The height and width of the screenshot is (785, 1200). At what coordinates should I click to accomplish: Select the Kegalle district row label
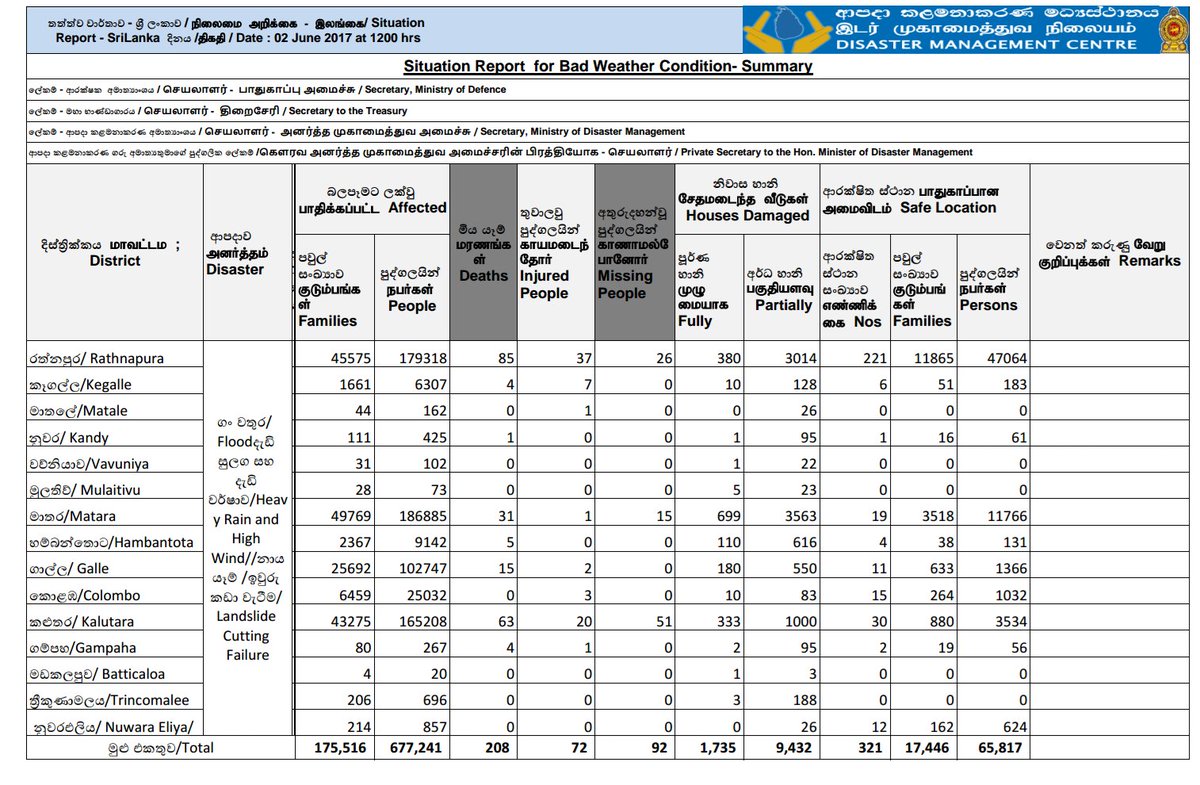tap(82, 384)
